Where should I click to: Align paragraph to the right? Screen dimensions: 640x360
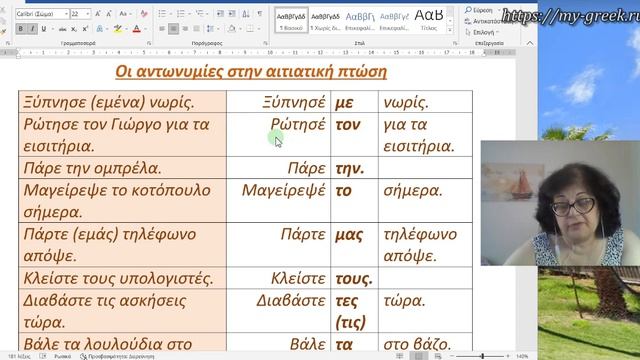pyautogui.click(x=185, y=29)
